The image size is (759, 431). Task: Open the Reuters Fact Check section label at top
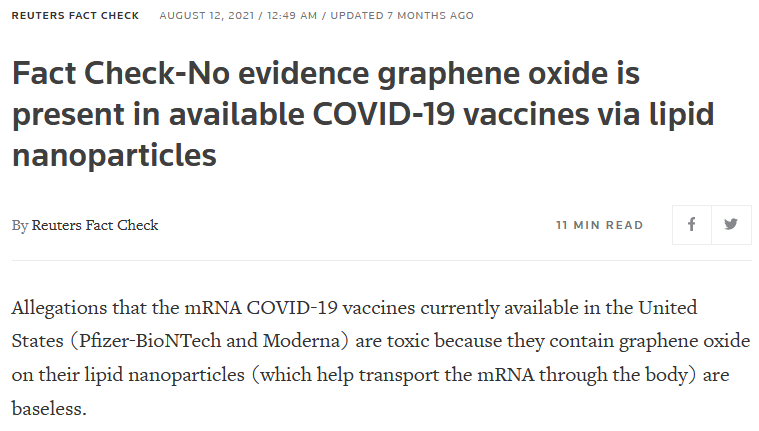pos(75,16)
